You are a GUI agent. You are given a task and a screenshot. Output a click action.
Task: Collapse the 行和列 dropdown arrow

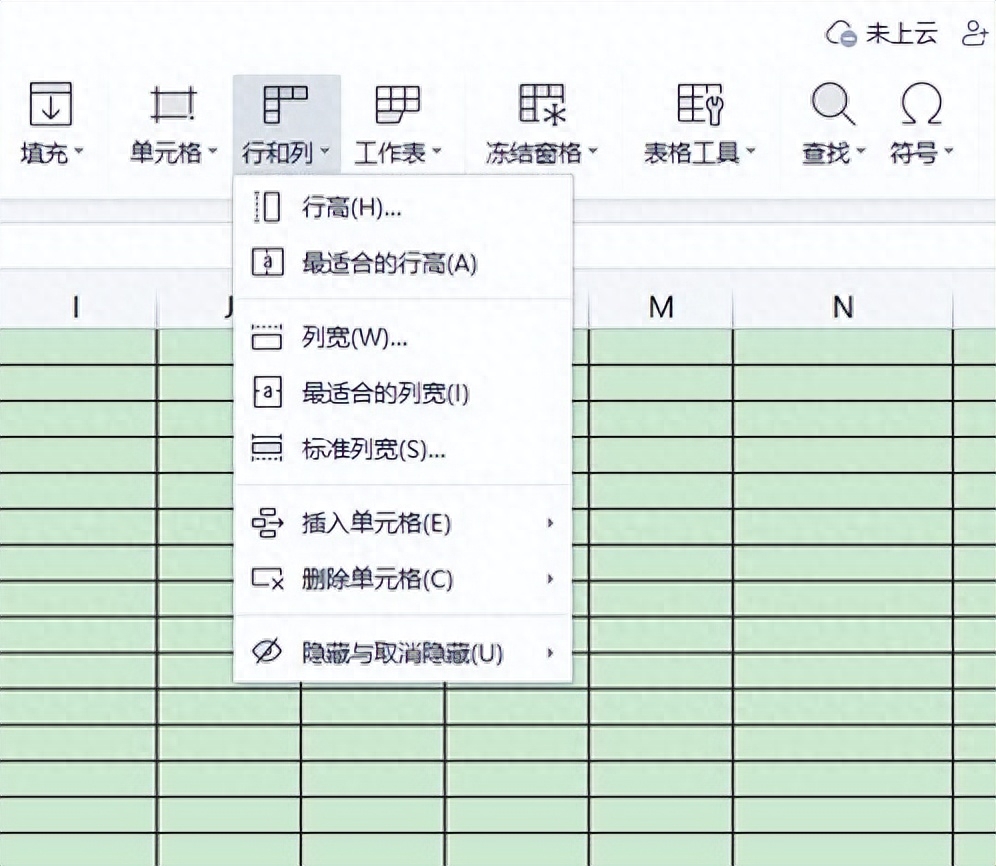pyautogui.click(x=325, y=151)
